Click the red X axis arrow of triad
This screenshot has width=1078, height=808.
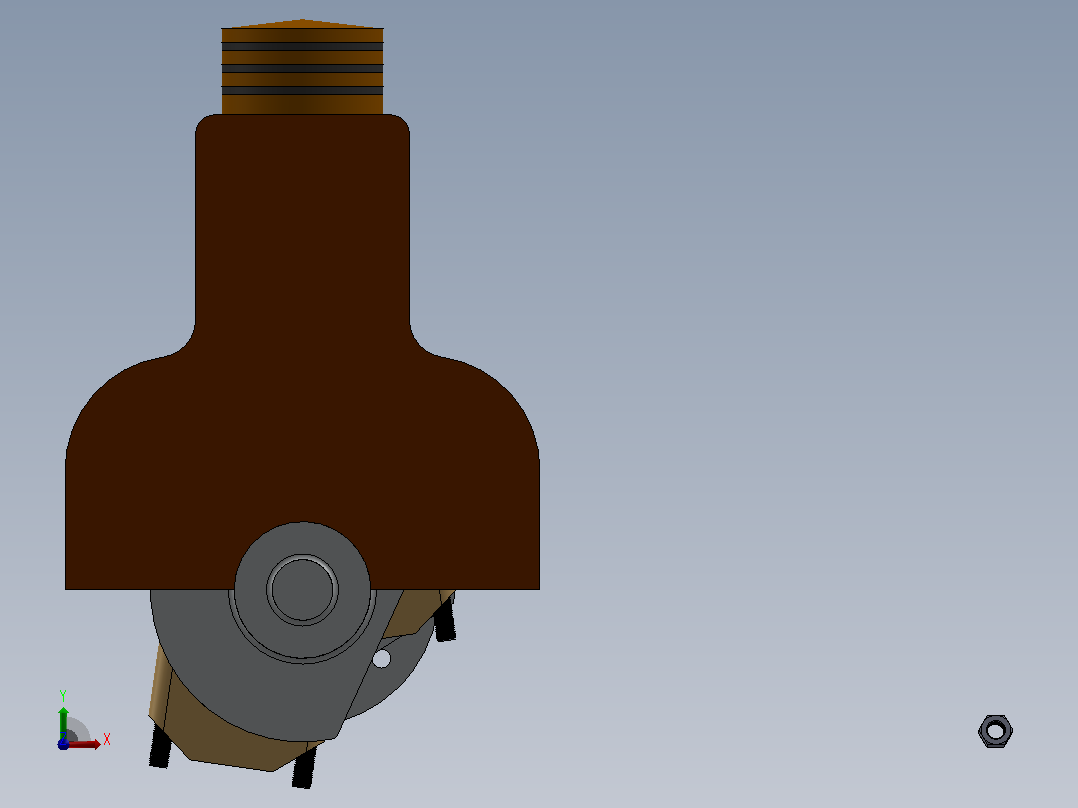point(86,744)
